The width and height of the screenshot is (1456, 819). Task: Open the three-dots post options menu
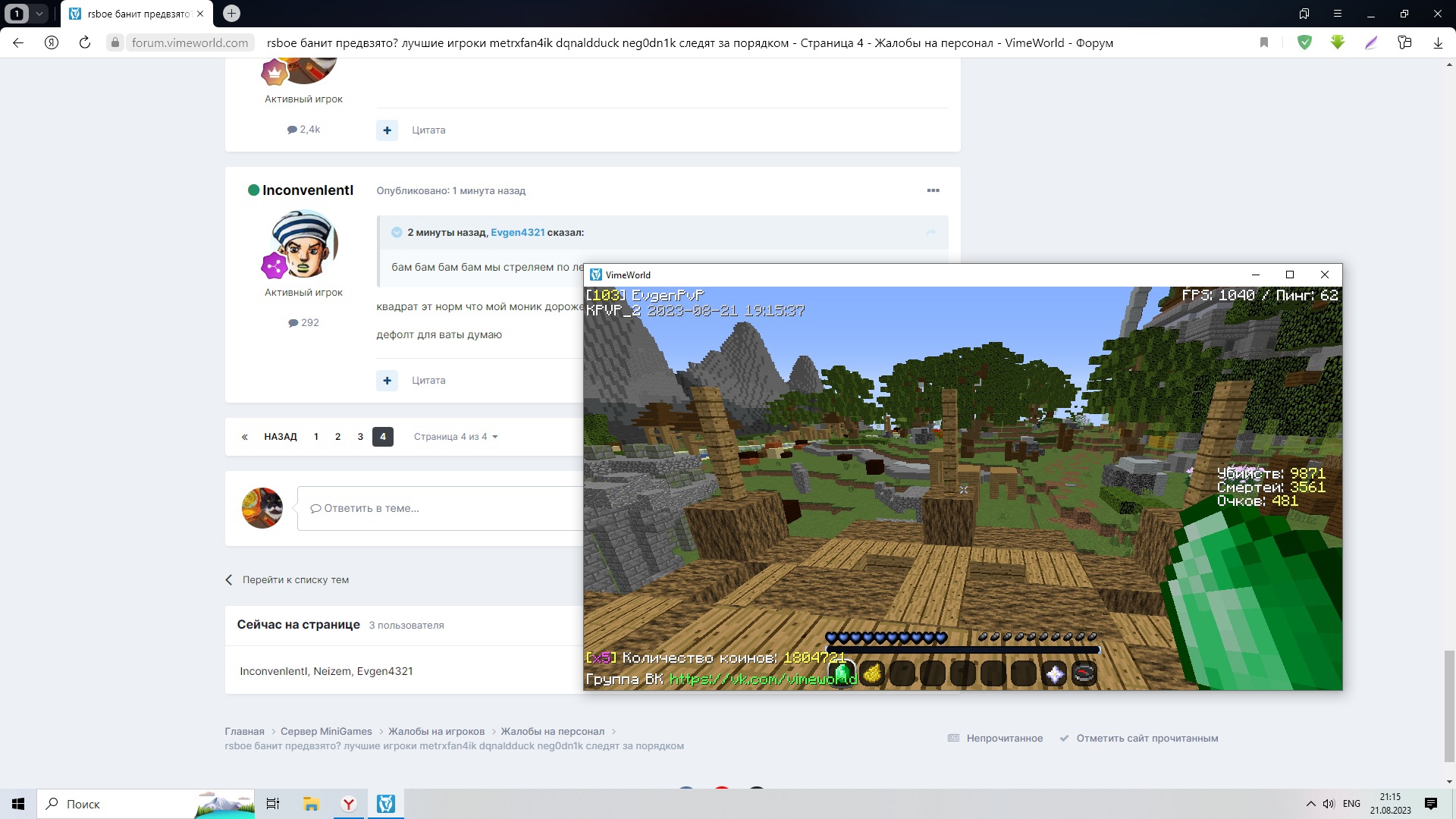coord(933,190)
